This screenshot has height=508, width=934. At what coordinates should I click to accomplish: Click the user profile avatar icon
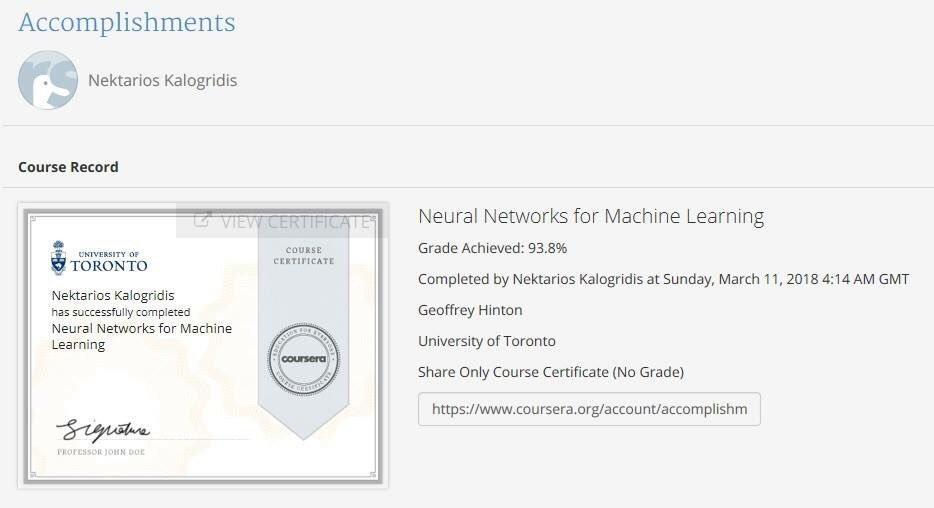coord(48,80)
